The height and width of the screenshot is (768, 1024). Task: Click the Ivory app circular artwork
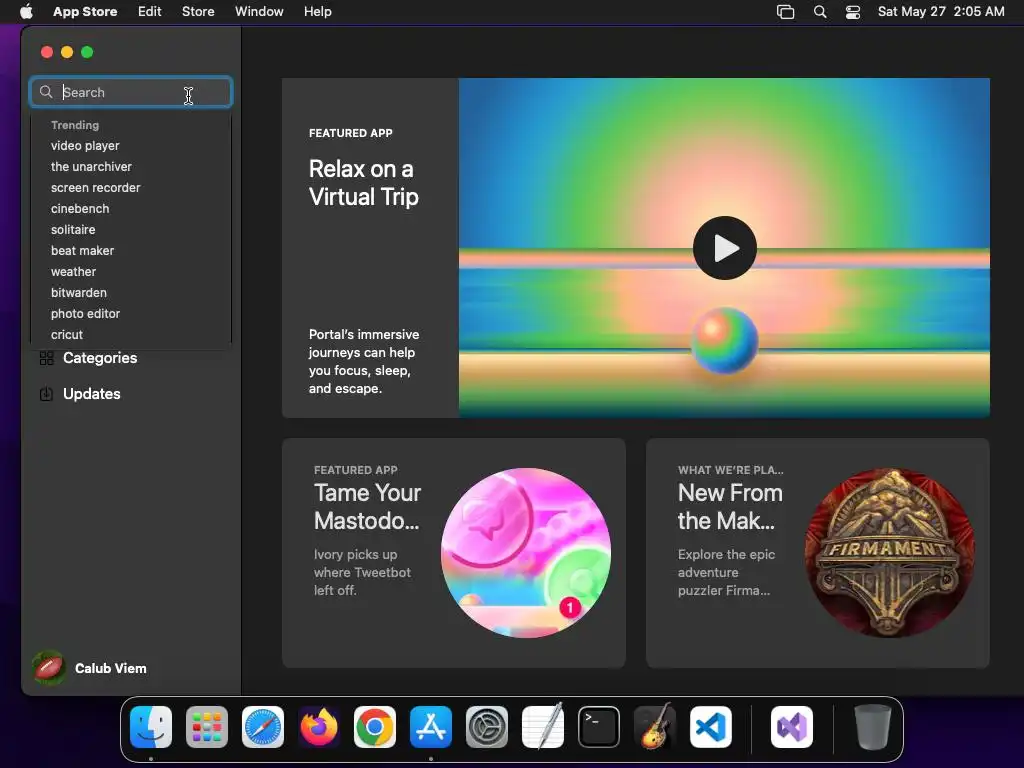tap(526, 552)
